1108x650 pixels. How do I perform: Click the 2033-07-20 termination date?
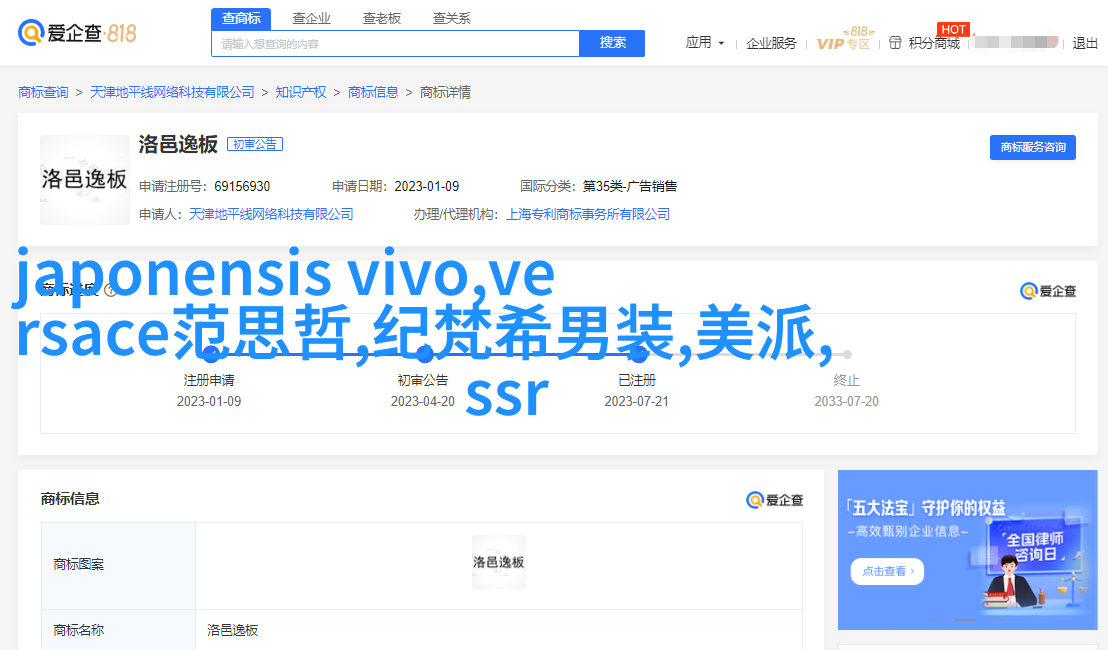point(847,401)
